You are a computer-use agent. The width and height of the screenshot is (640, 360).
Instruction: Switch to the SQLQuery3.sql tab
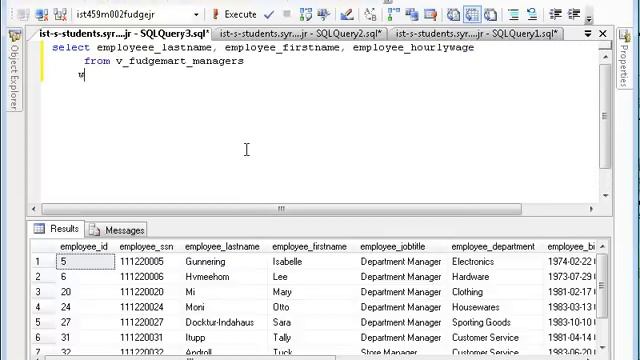pos(124,33)
